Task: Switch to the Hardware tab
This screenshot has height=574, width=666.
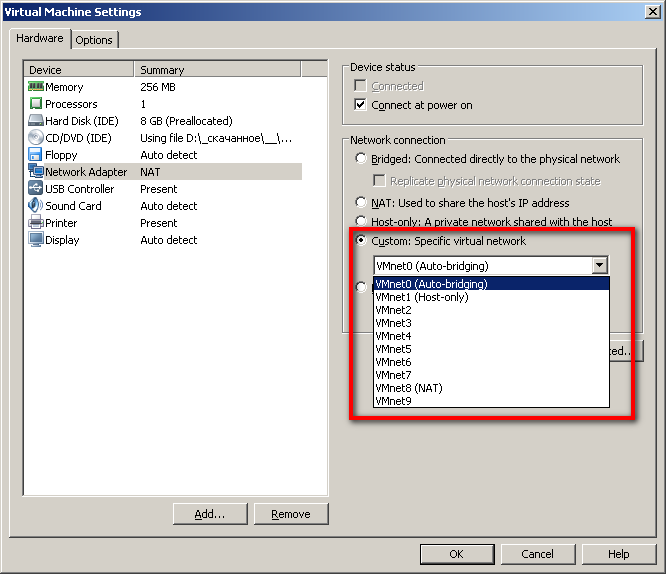Action: tap(40, 38)
